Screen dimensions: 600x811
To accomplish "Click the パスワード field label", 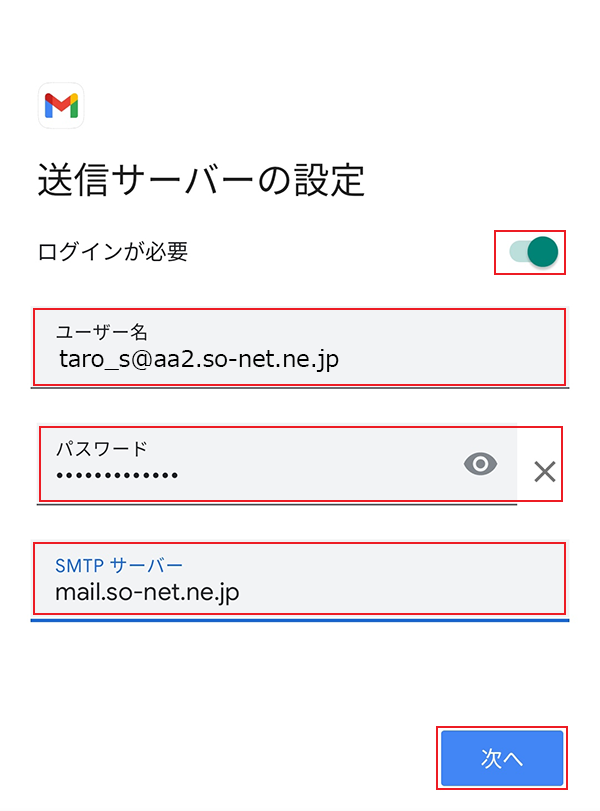I will [x=101, y=448].
